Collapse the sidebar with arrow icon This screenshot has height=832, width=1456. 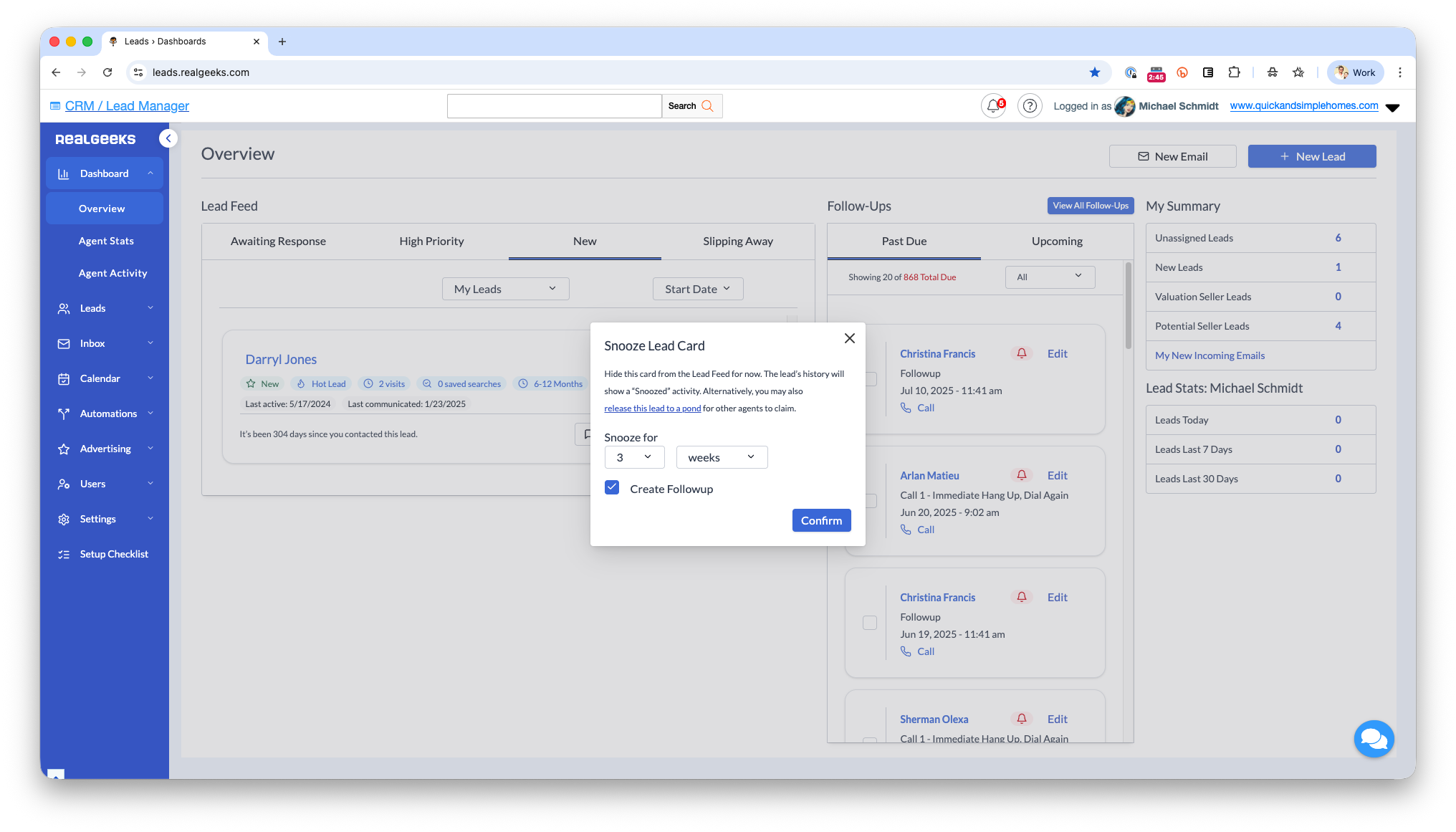coord(168,138)
